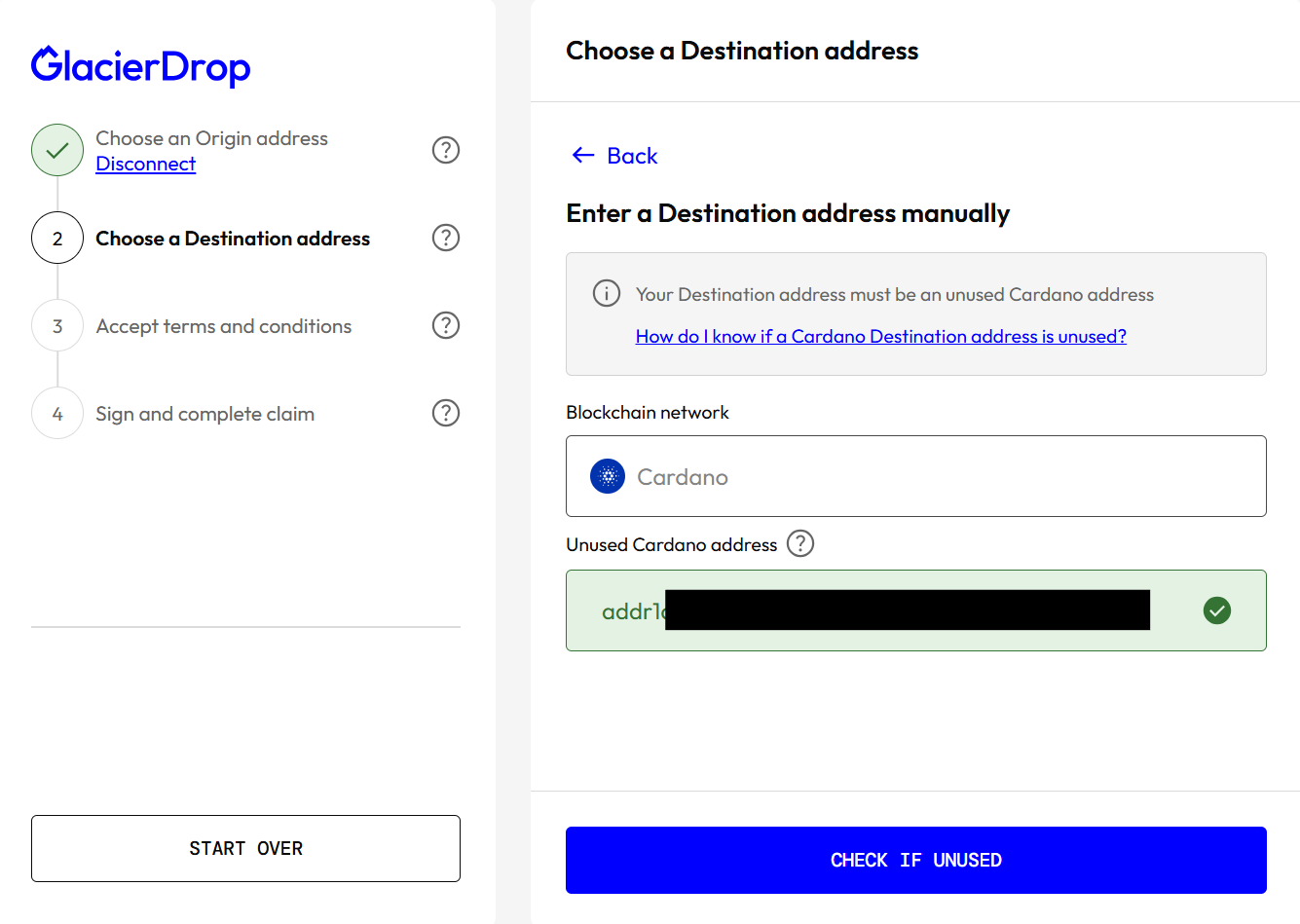Show help for Accept terms and conditions
Screen dimensions: 1300x924
coord(446,325)
